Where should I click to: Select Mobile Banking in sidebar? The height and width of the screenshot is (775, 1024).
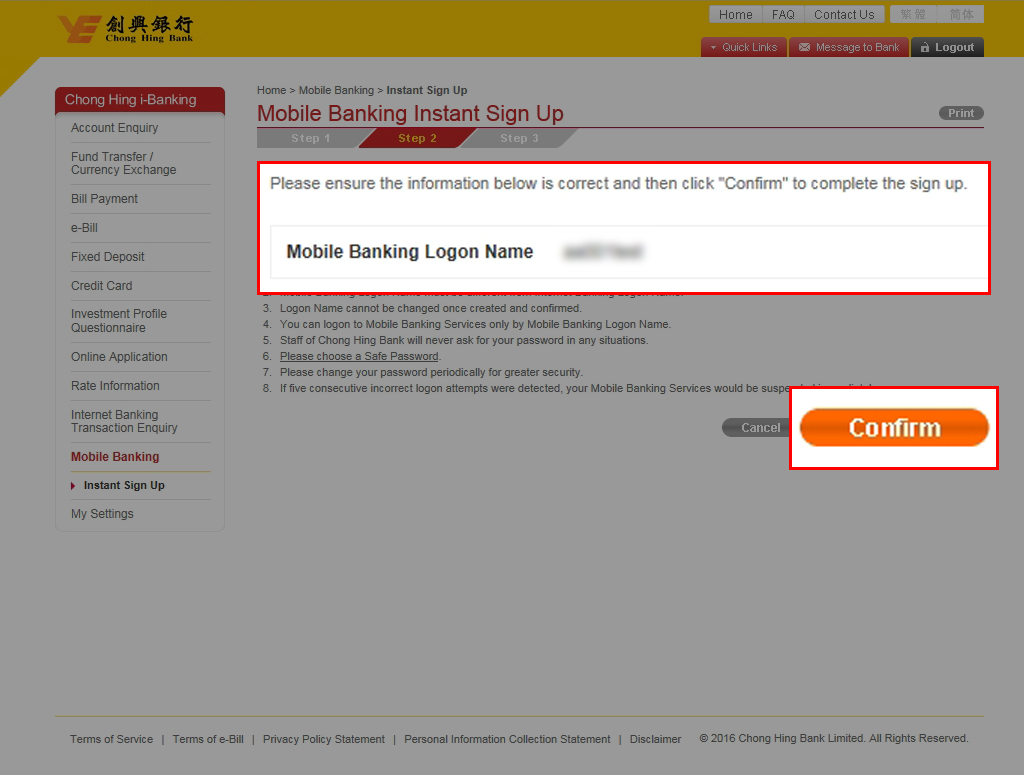[x=115, y=457]
